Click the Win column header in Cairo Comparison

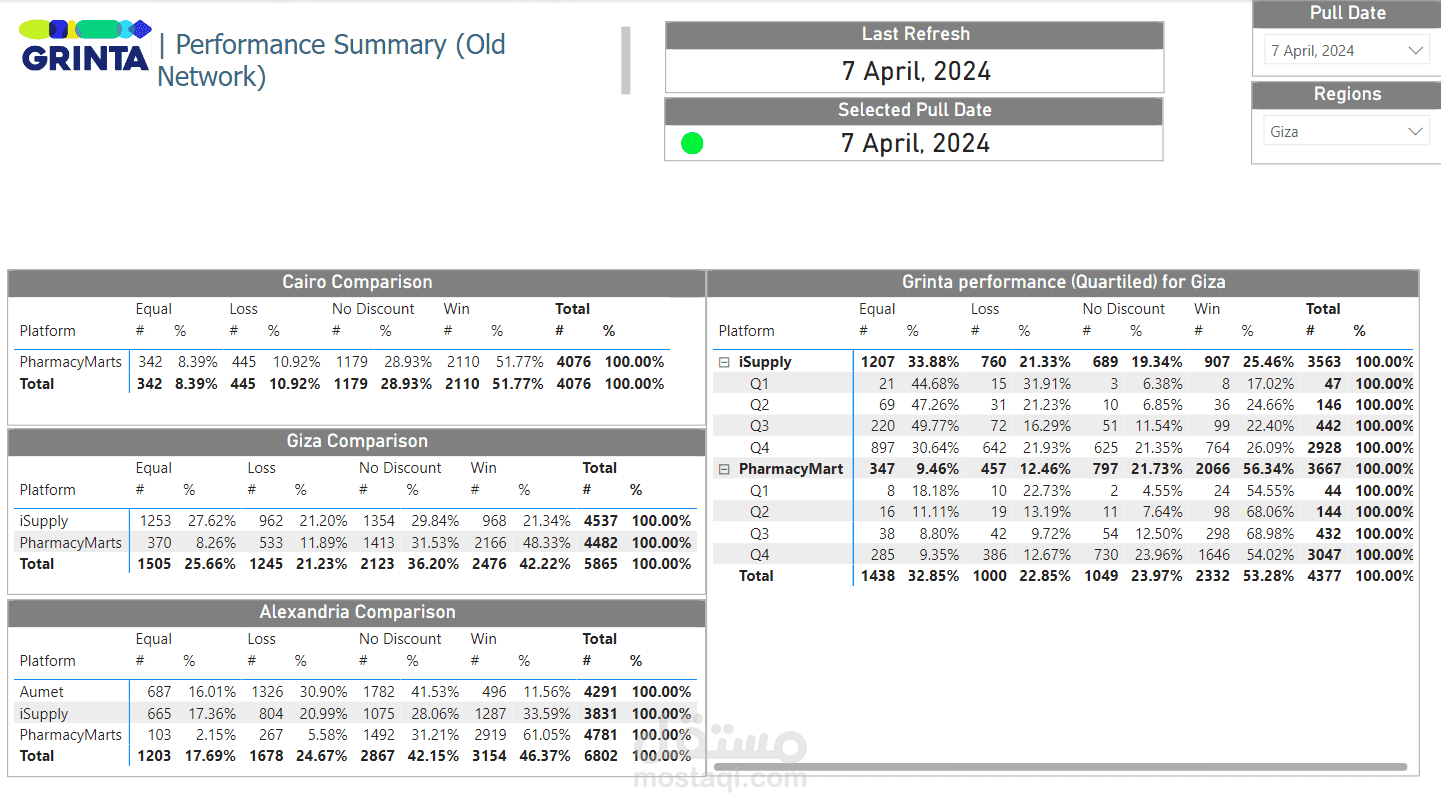pos(456,309)
